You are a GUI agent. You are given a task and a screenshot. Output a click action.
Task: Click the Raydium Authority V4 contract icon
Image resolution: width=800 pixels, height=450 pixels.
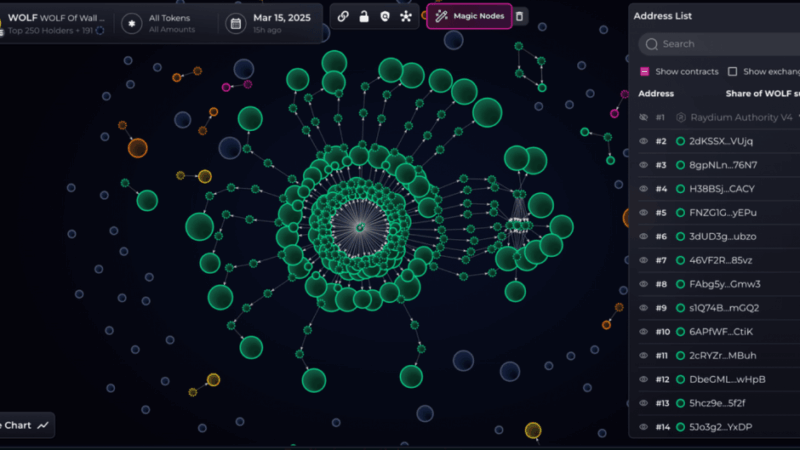click(681, 117)
